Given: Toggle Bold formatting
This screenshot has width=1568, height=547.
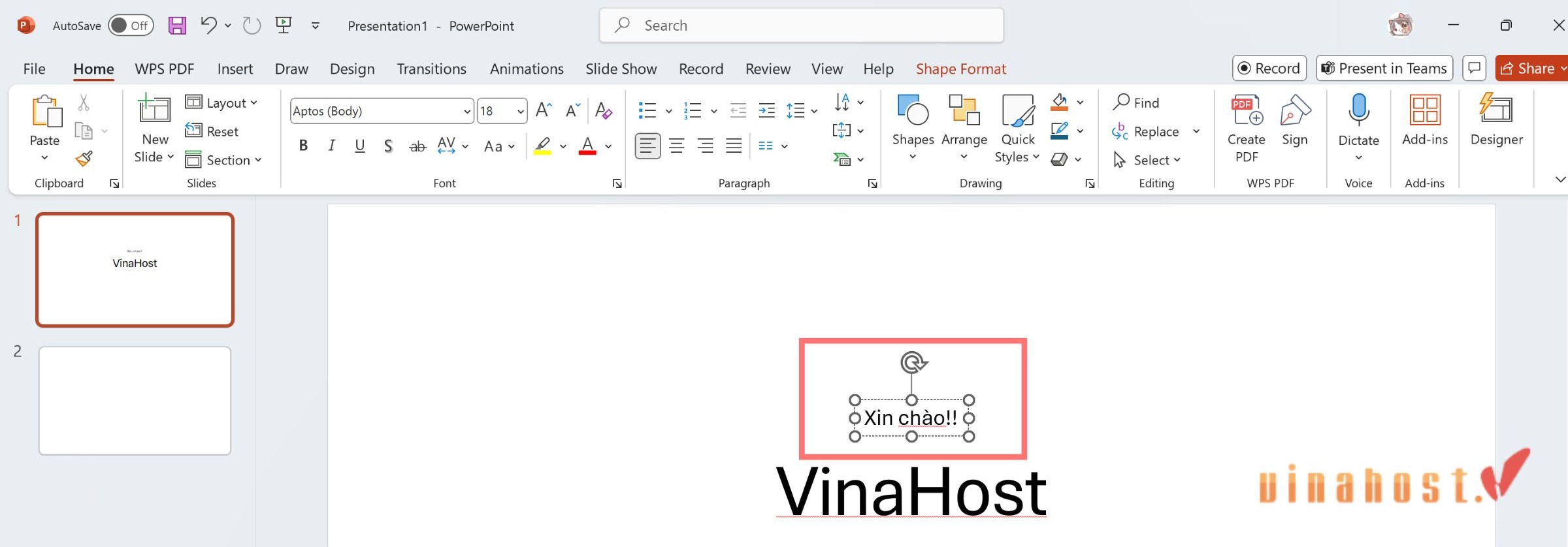Looking at the screenshot, I should (303, 146).
